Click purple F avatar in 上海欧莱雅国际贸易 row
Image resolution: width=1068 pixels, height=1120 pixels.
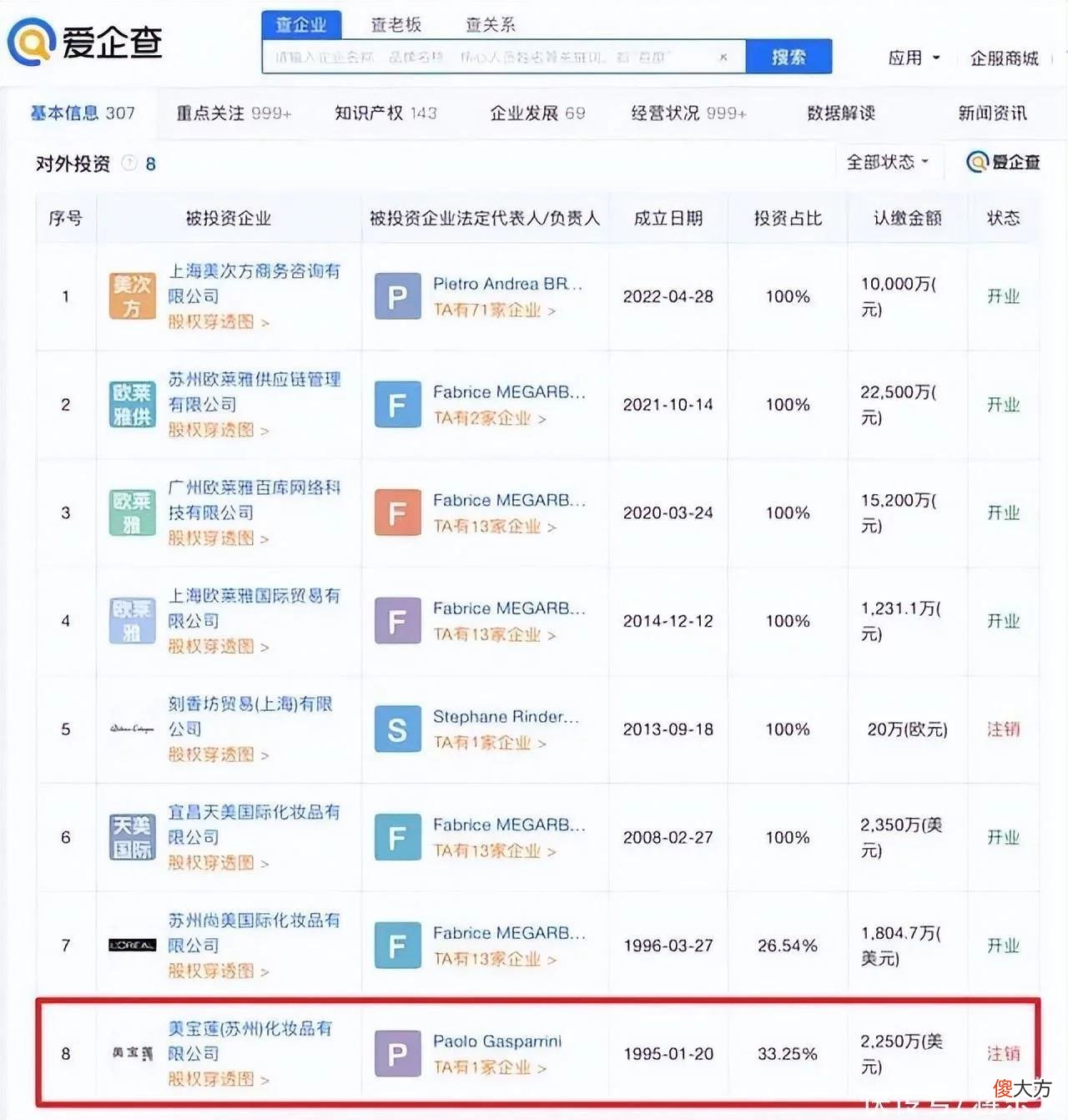397,621
